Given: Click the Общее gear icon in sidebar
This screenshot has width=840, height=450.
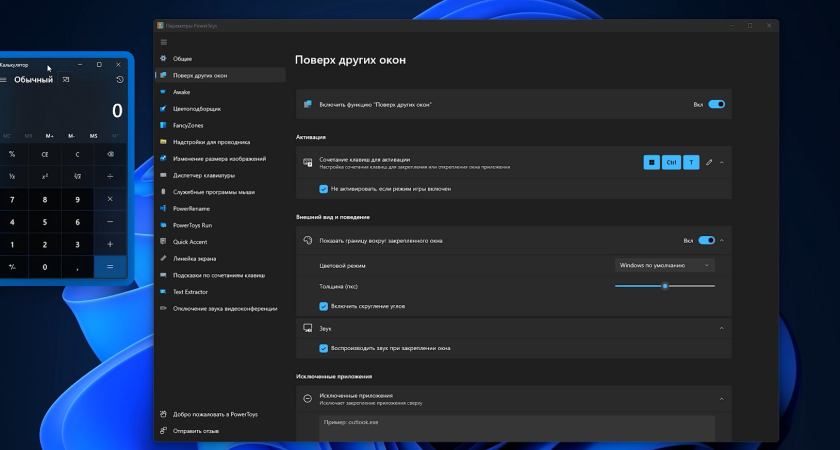Looking at the screenshot, I should (163, 58).
